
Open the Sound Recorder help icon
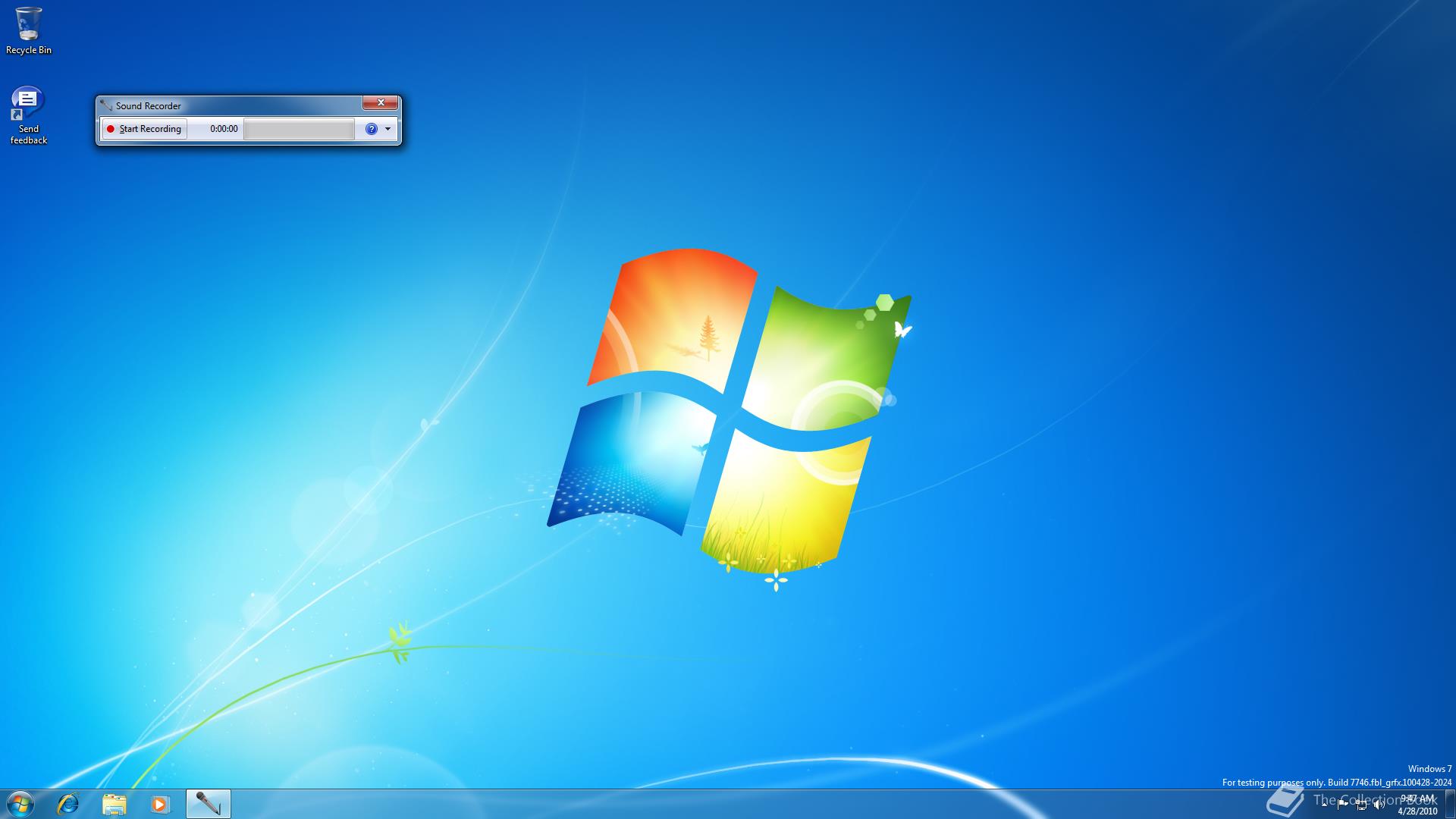(x=371, y=129)
